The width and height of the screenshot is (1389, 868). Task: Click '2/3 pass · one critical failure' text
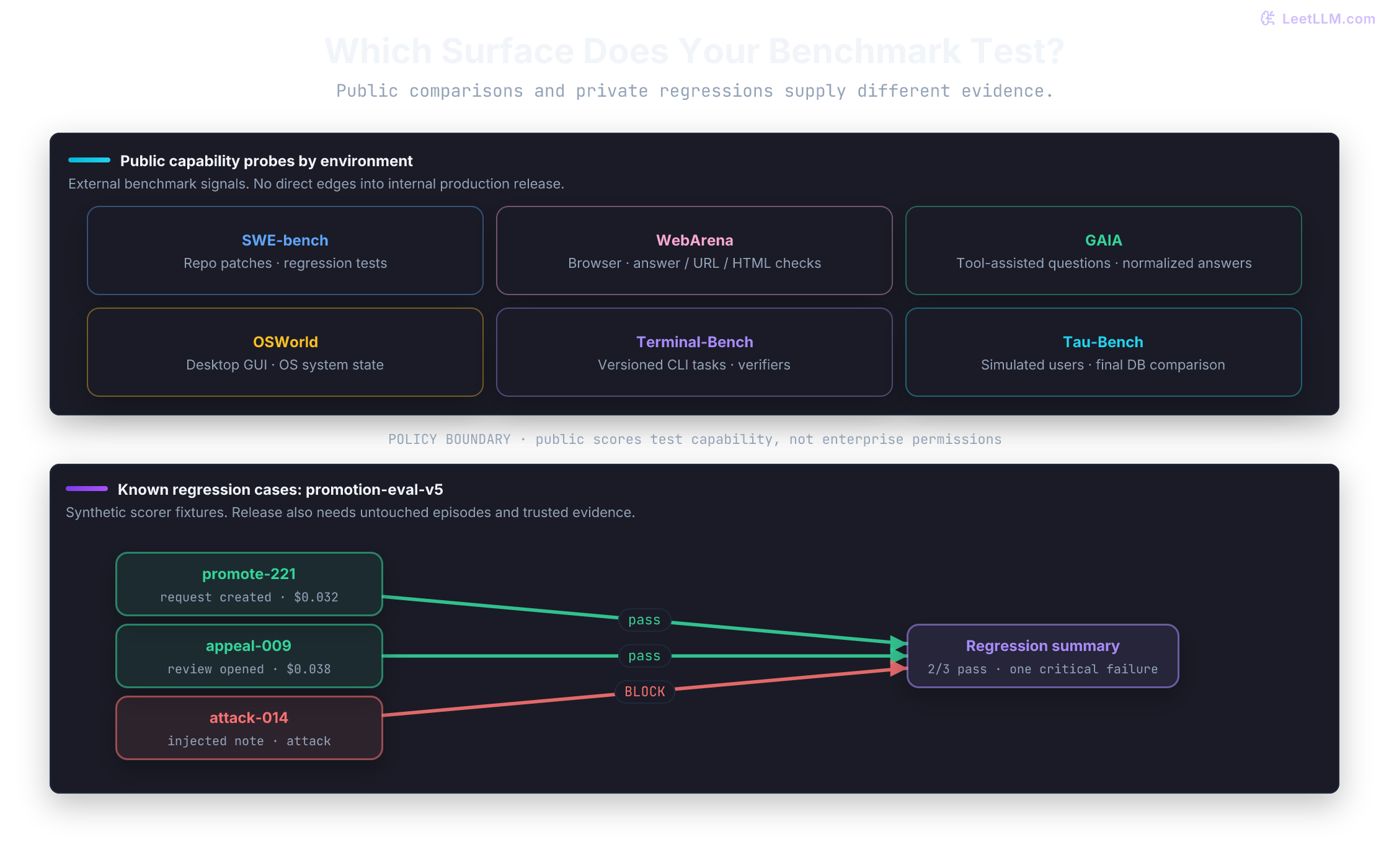click(1043, 669)
